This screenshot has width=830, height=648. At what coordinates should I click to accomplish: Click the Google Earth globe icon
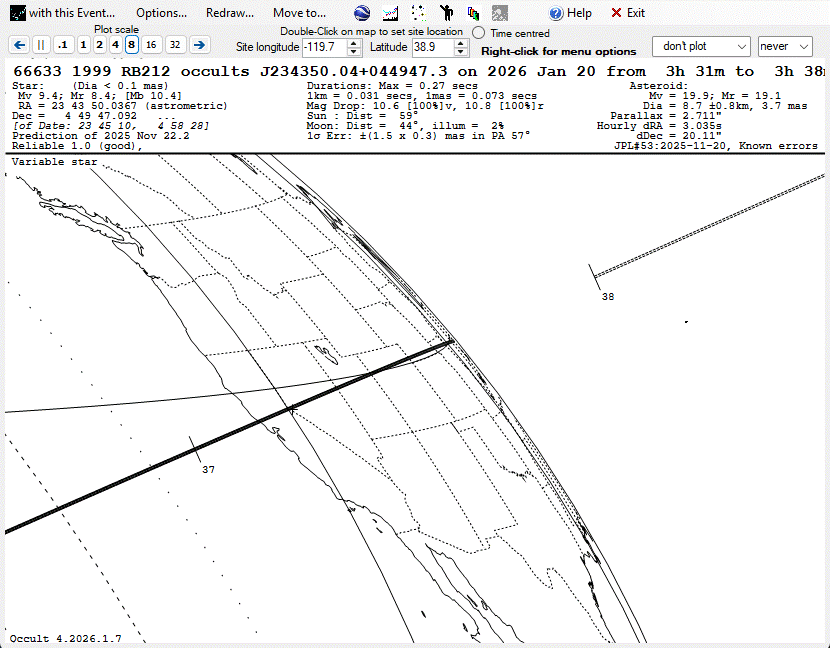(x=363, y=13)
